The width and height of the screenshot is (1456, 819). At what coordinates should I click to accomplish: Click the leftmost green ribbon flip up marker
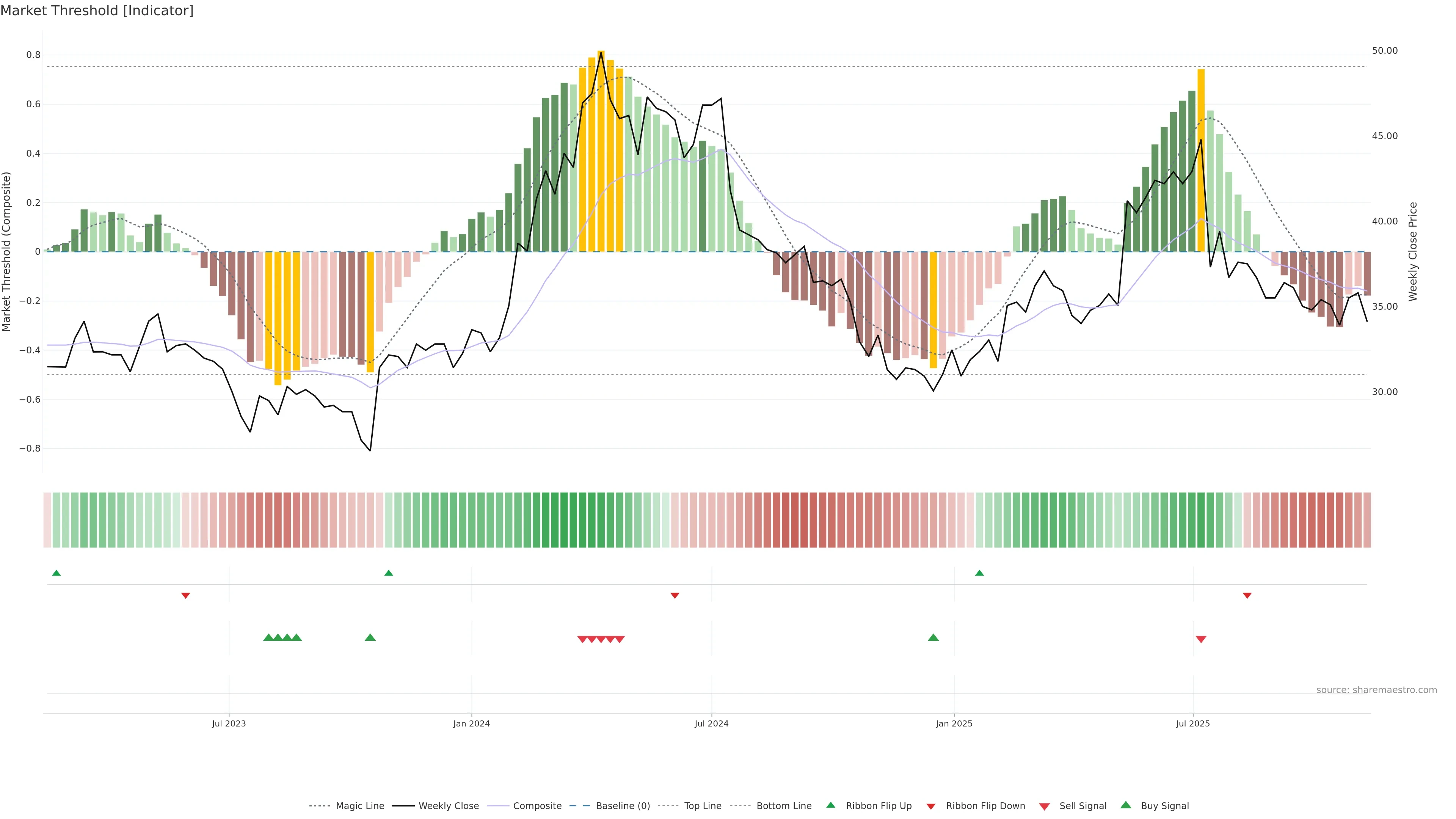[x=56, y=573]
